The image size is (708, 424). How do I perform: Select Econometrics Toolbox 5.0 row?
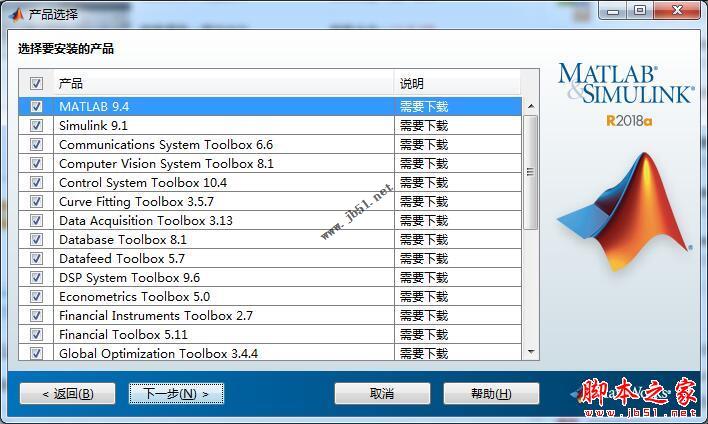click(270, 296)
